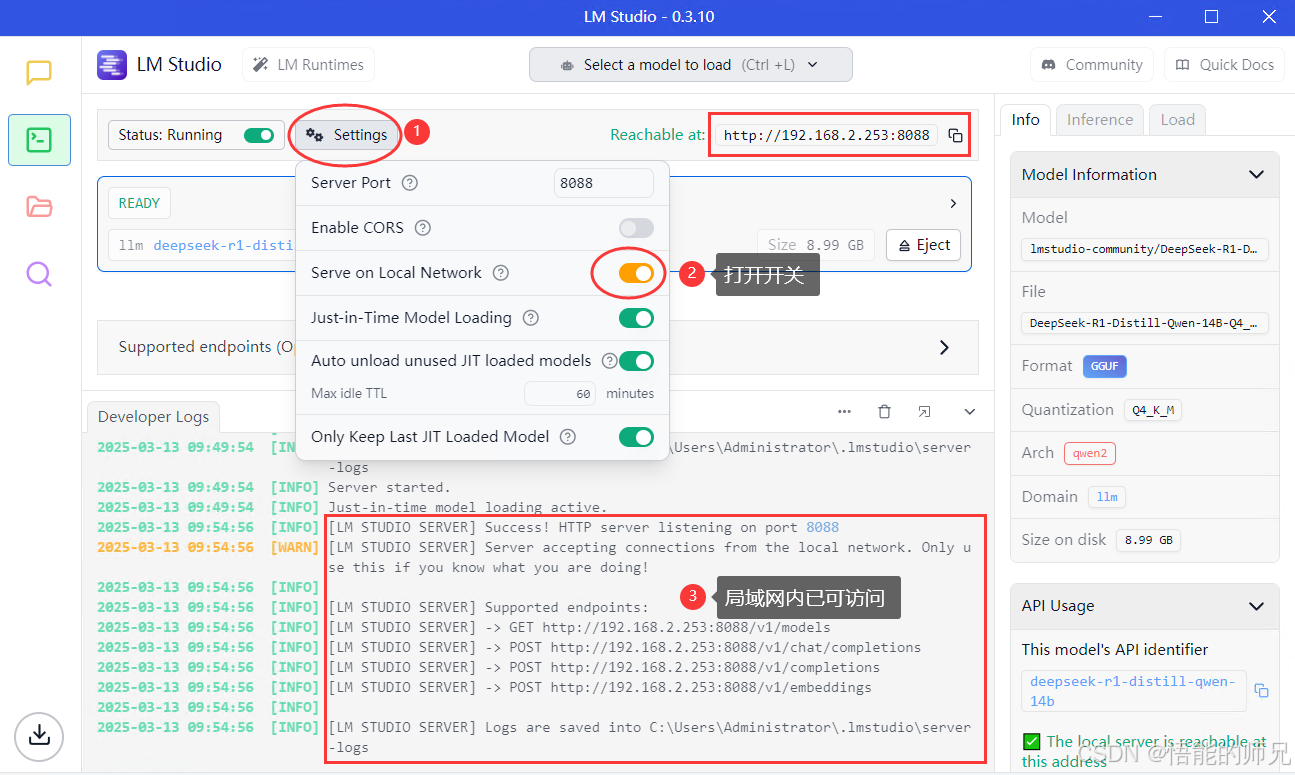Open the Community Discord link
1295x775 pixels.
(x=1091, y=65)
